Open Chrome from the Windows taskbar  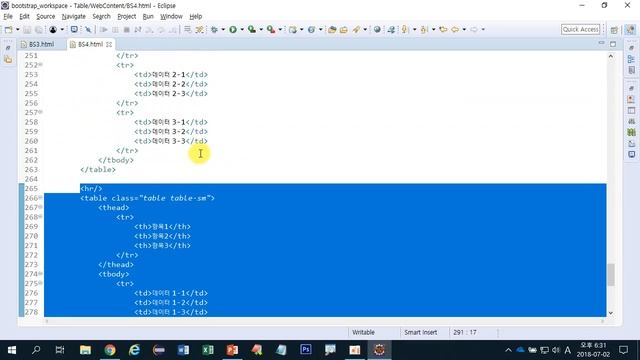click(x=110, y=350)
